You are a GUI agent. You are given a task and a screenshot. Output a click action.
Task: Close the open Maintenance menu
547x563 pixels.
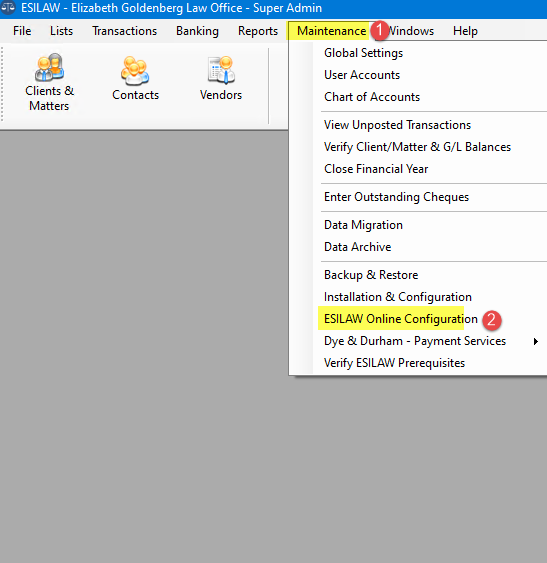[331, 31]
